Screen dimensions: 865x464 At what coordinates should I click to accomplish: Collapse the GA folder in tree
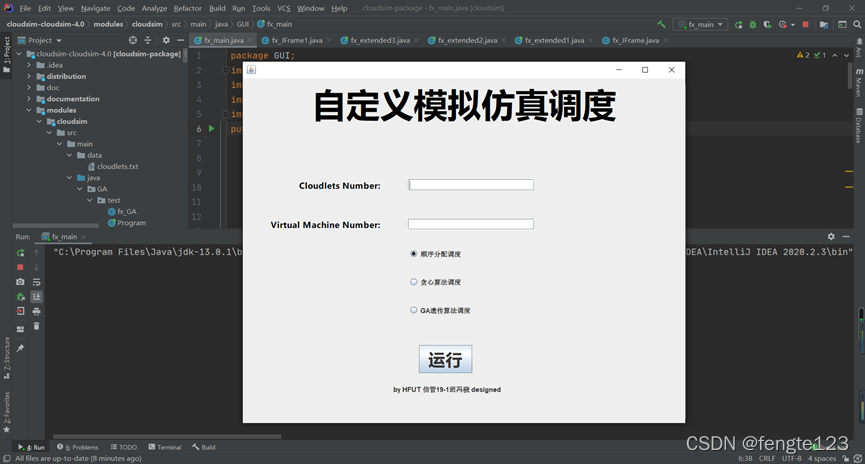80,189
